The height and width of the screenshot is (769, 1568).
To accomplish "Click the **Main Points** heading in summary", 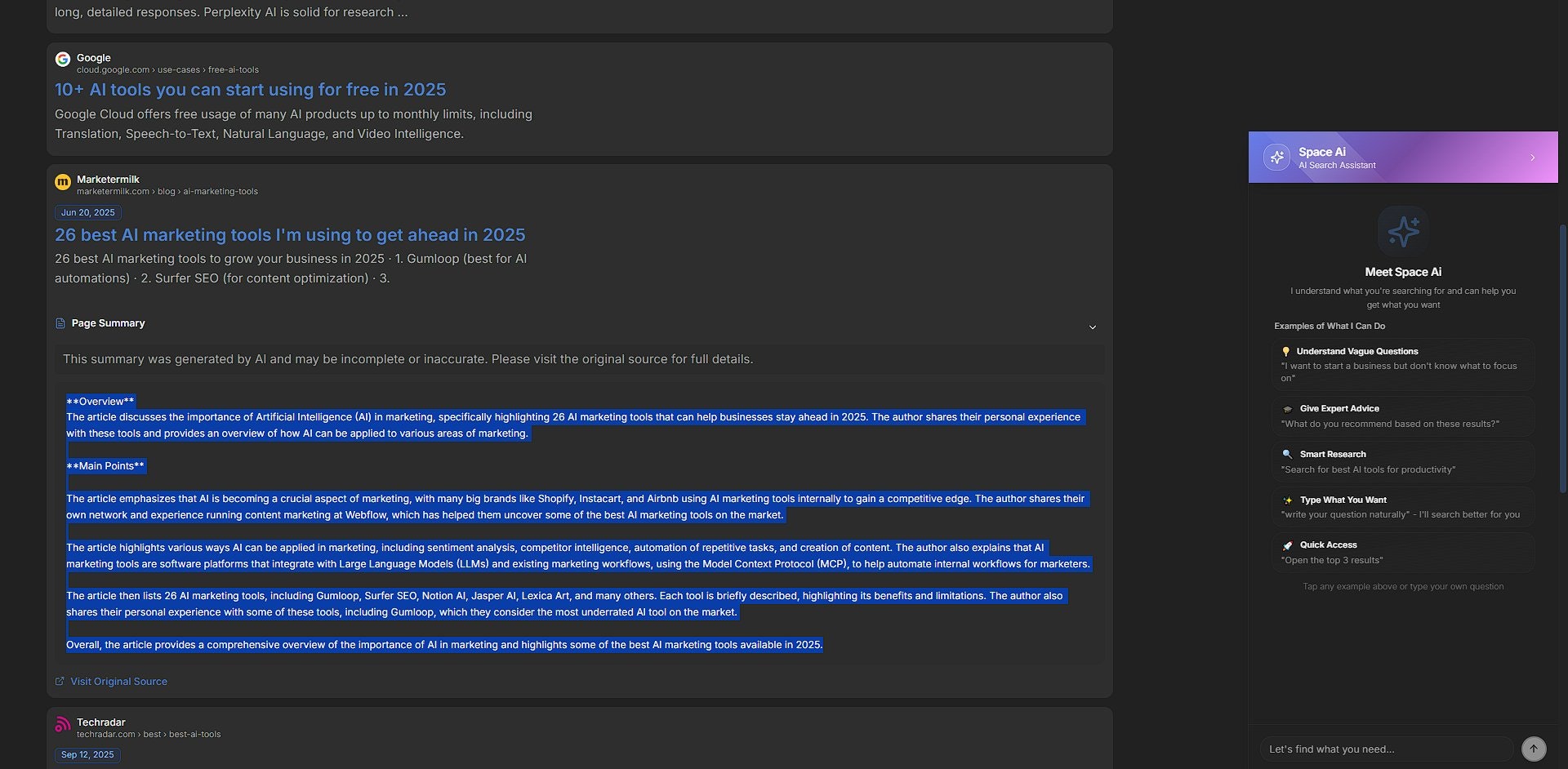I will (x=105, y=466).
